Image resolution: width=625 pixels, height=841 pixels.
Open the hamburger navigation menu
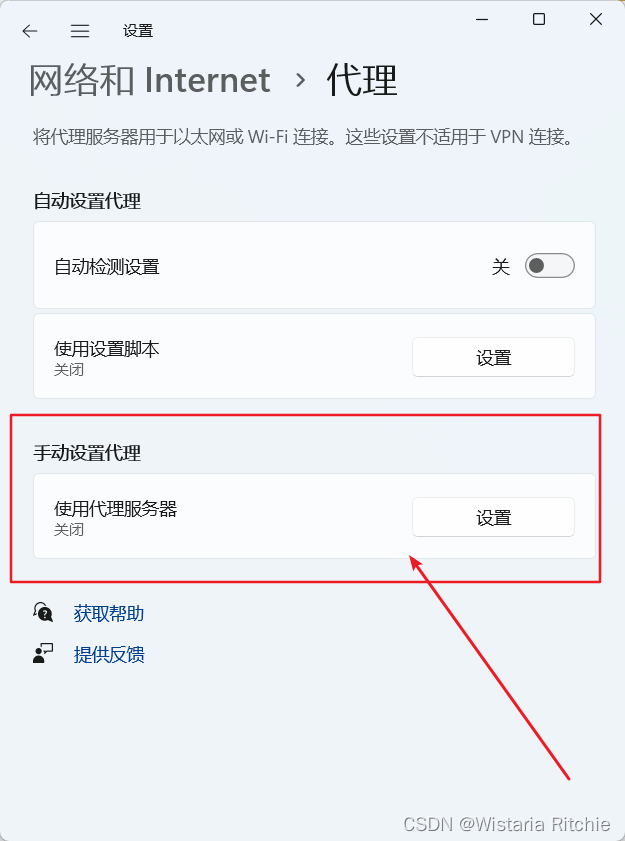tap(80, 31)
